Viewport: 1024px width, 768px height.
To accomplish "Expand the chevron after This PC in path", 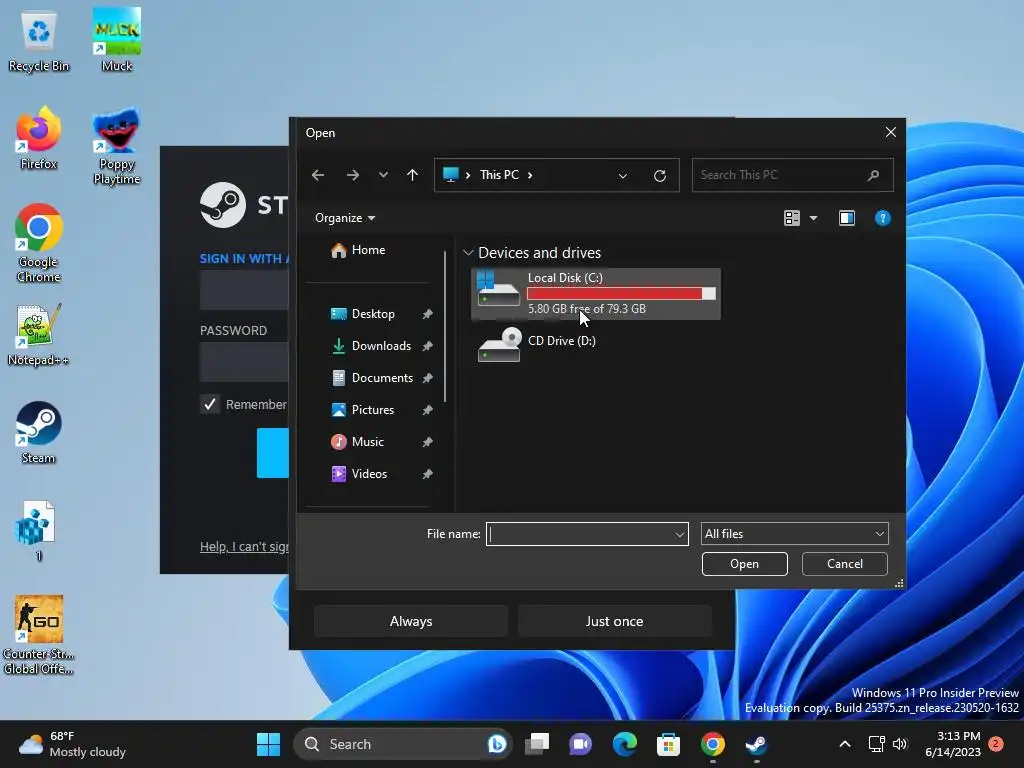I will 530,175.
